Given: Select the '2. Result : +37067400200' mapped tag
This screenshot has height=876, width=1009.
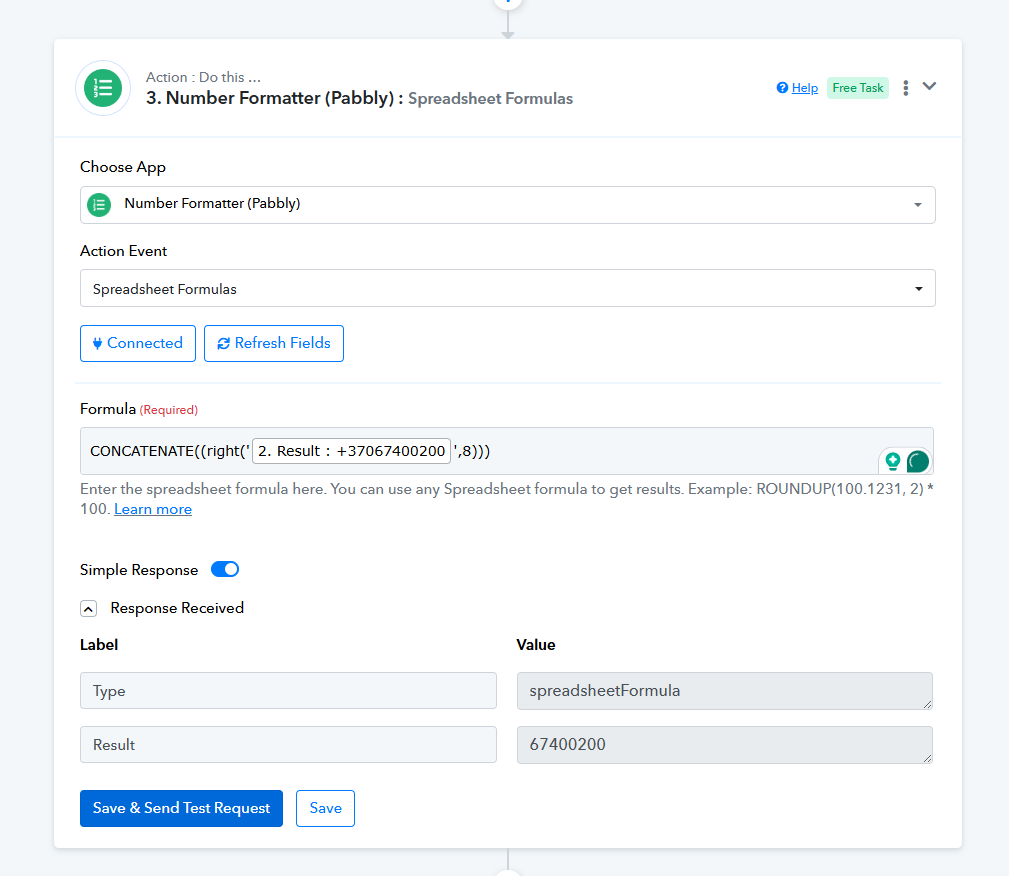Looking at the screenshot, I should (x=351, y=451).
